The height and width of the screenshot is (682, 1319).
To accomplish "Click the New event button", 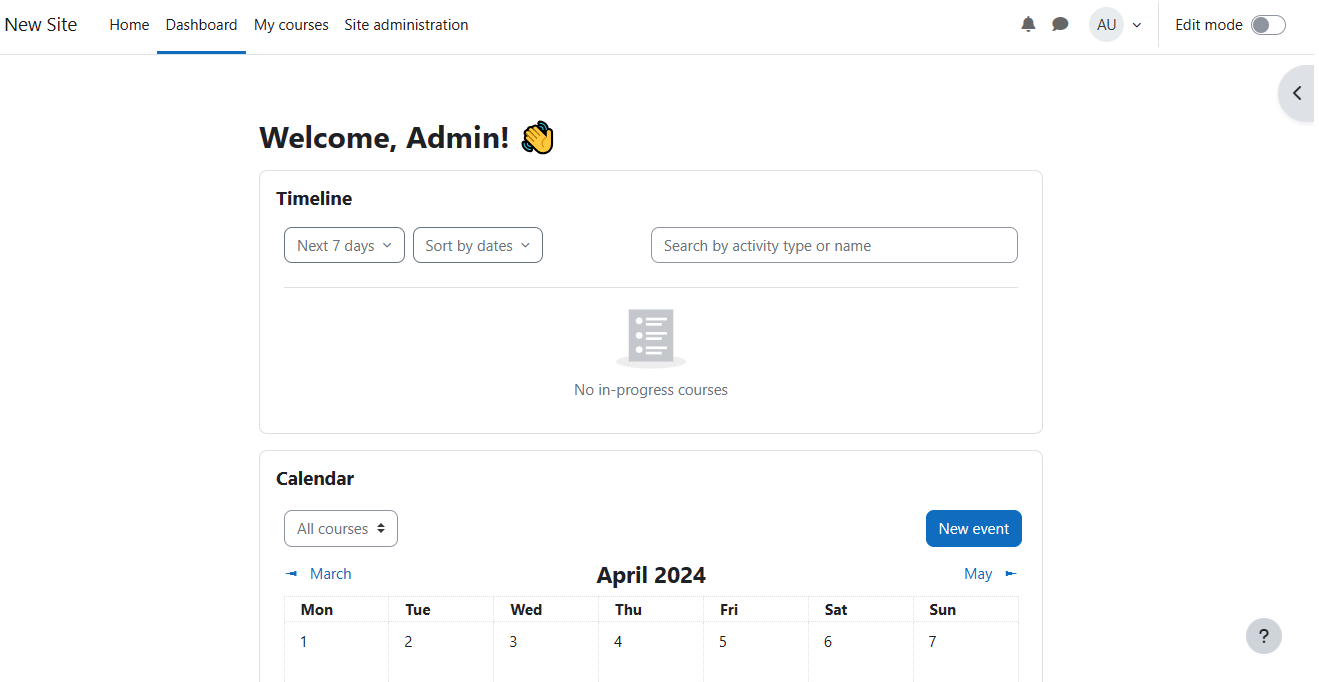I will tap(973, 529).
